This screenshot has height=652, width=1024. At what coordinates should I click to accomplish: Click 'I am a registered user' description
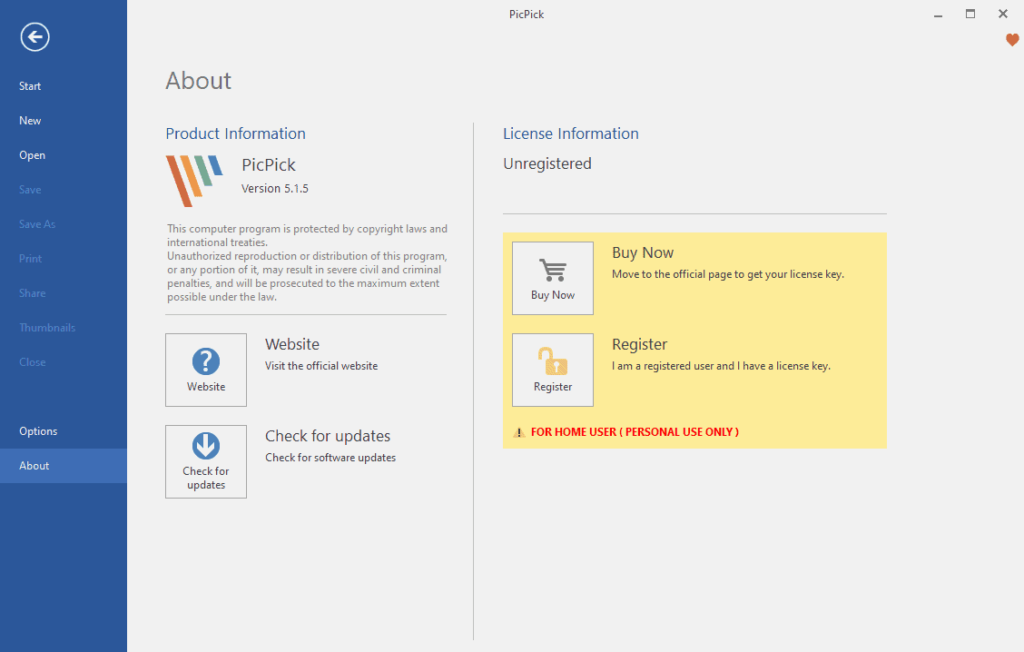(721, 366)
